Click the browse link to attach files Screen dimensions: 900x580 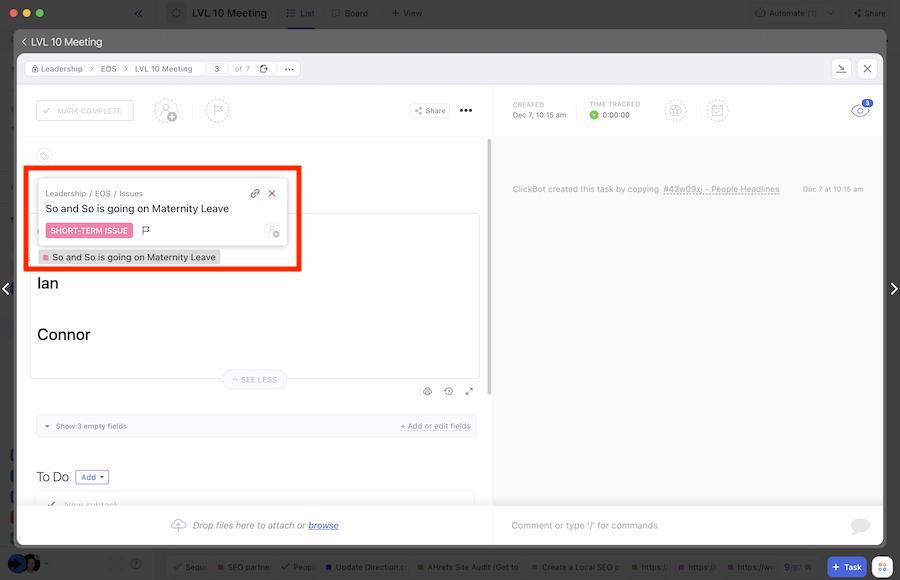(x=323, y=526)
